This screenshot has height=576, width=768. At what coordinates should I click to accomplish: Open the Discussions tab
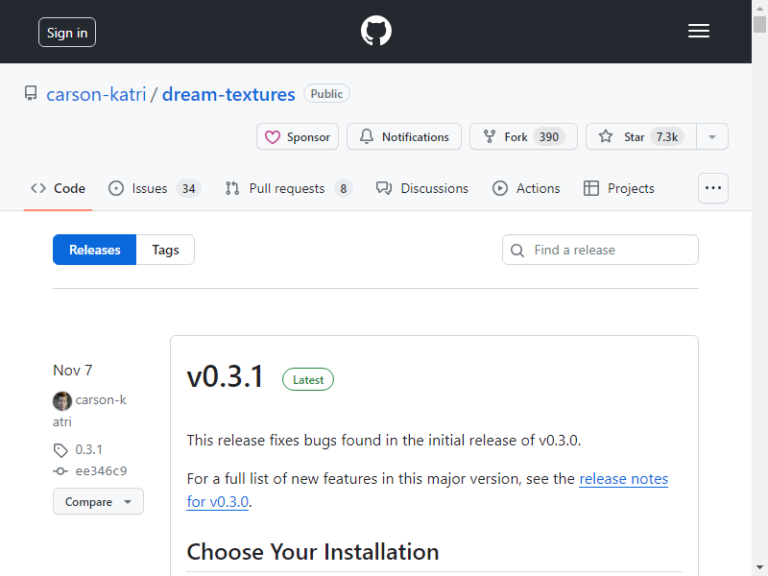(x=422, y=189)
